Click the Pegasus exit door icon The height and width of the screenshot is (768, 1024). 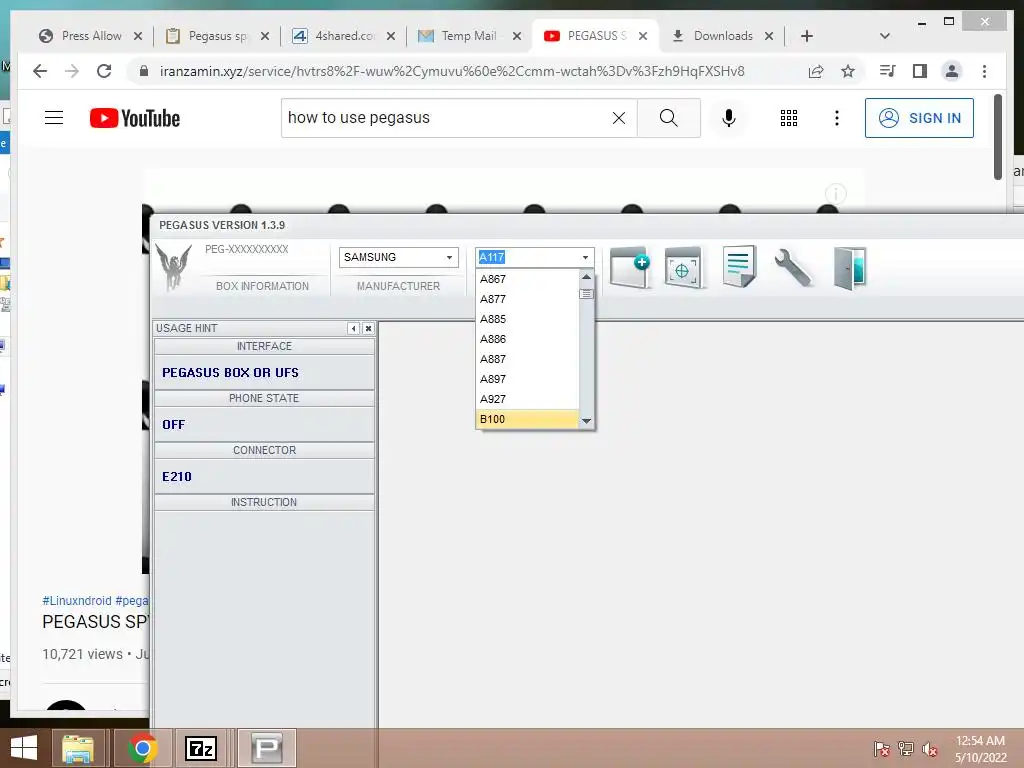(850, 268)
